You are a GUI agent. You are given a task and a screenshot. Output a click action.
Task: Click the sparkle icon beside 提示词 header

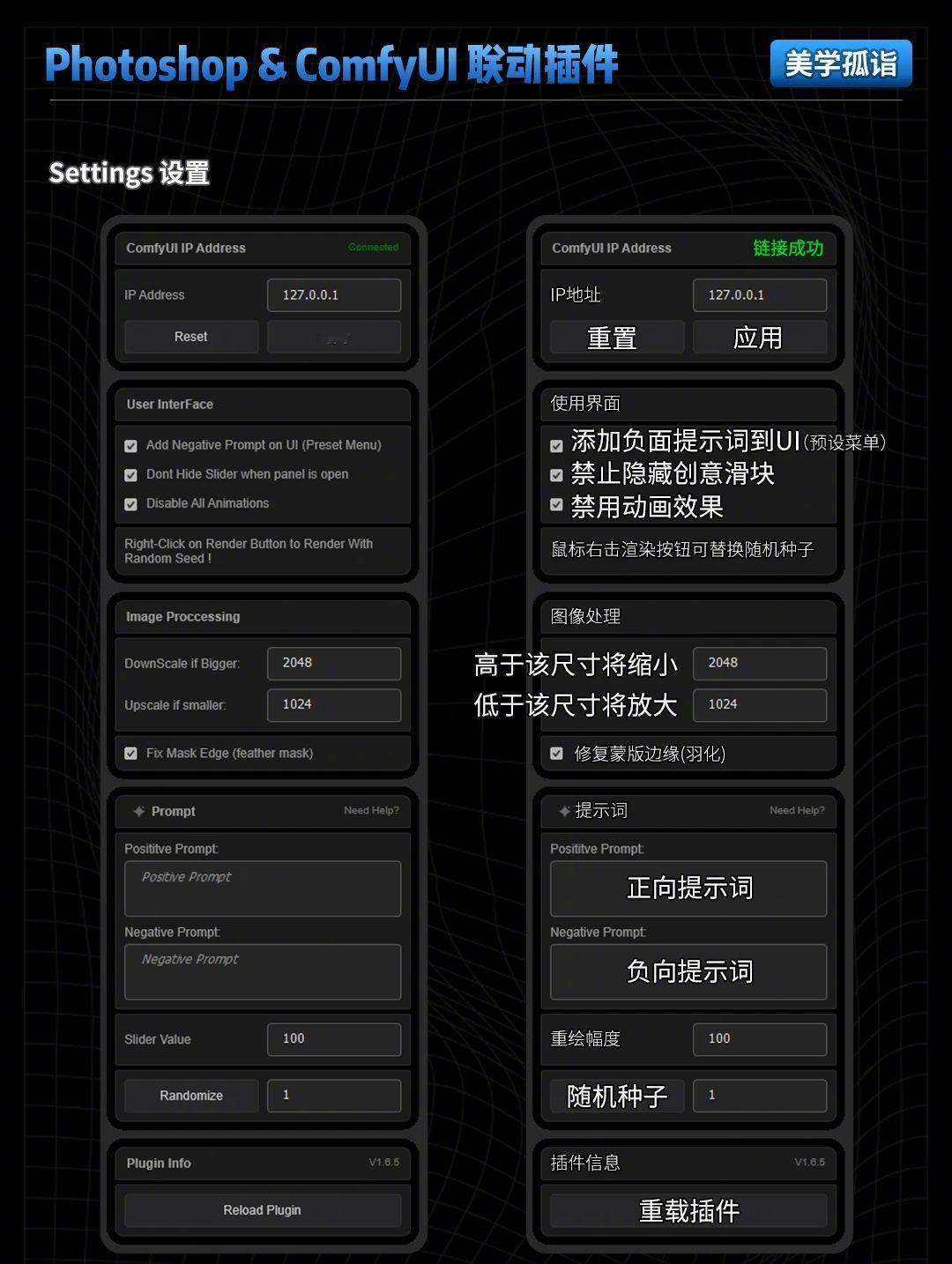(564, 811)
